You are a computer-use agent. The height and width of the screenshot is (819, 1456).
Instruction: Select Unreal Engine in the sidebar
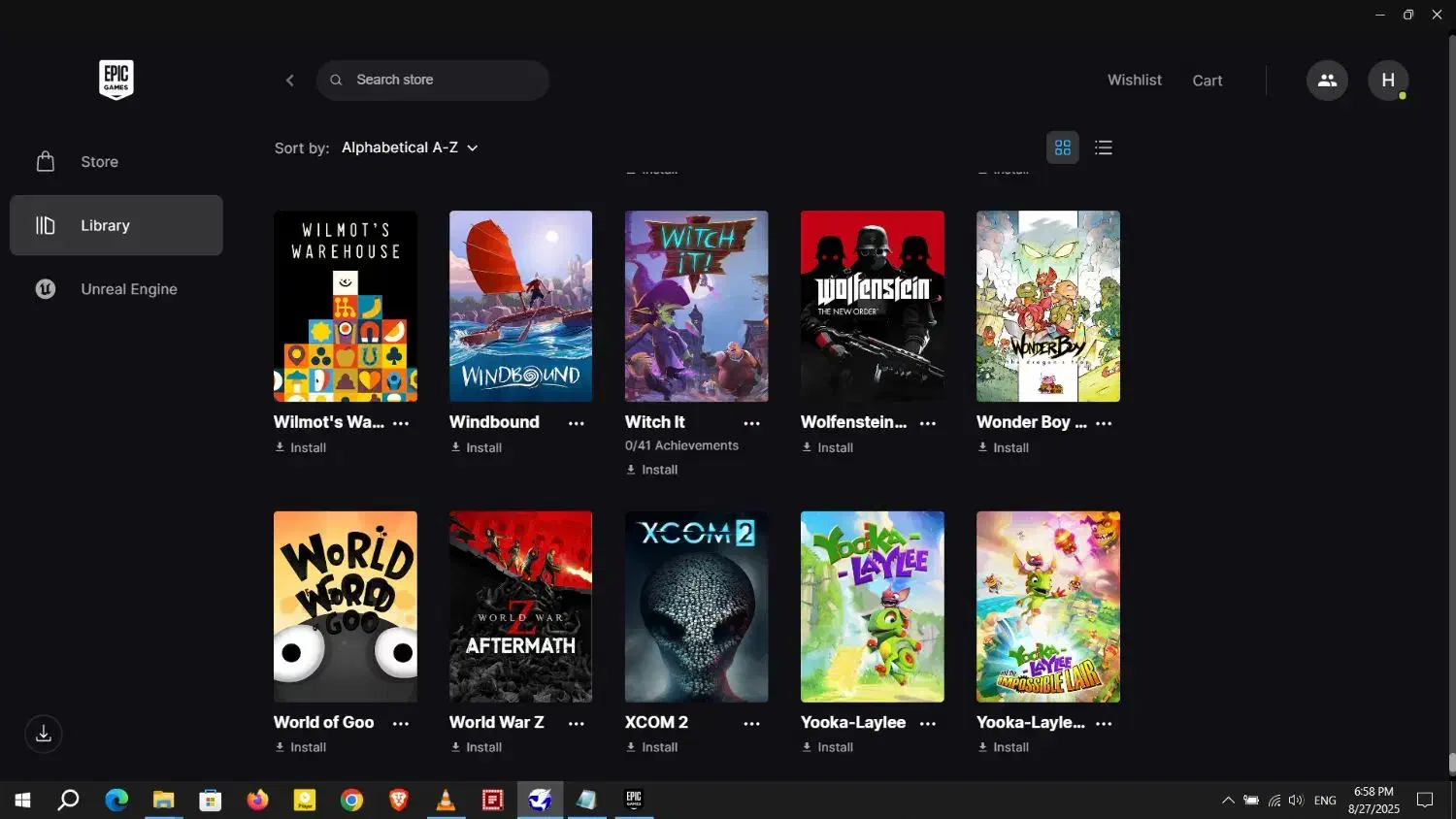pos(128,289)
